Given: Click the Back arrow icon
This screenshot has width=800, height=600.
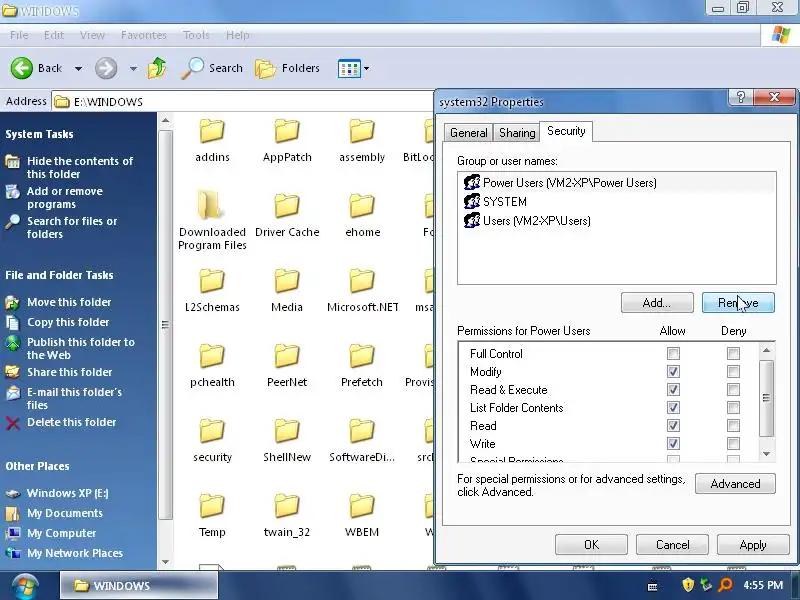Looking at the screenshot, I should (22, 68).
